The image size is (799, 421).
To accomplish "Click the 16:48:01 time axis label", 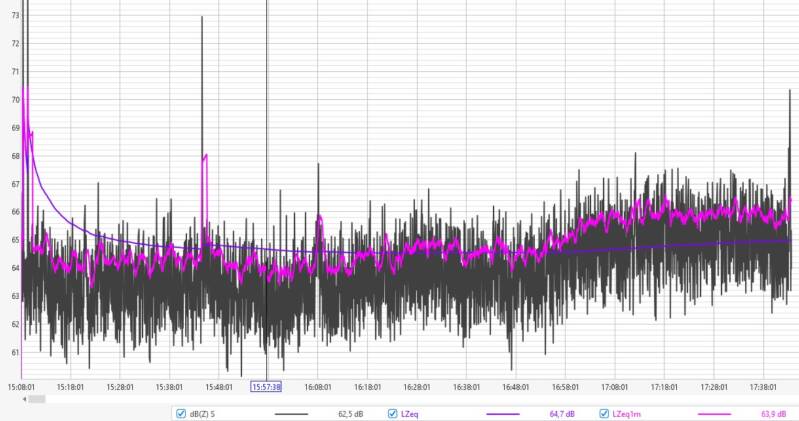I will point(516,387).
